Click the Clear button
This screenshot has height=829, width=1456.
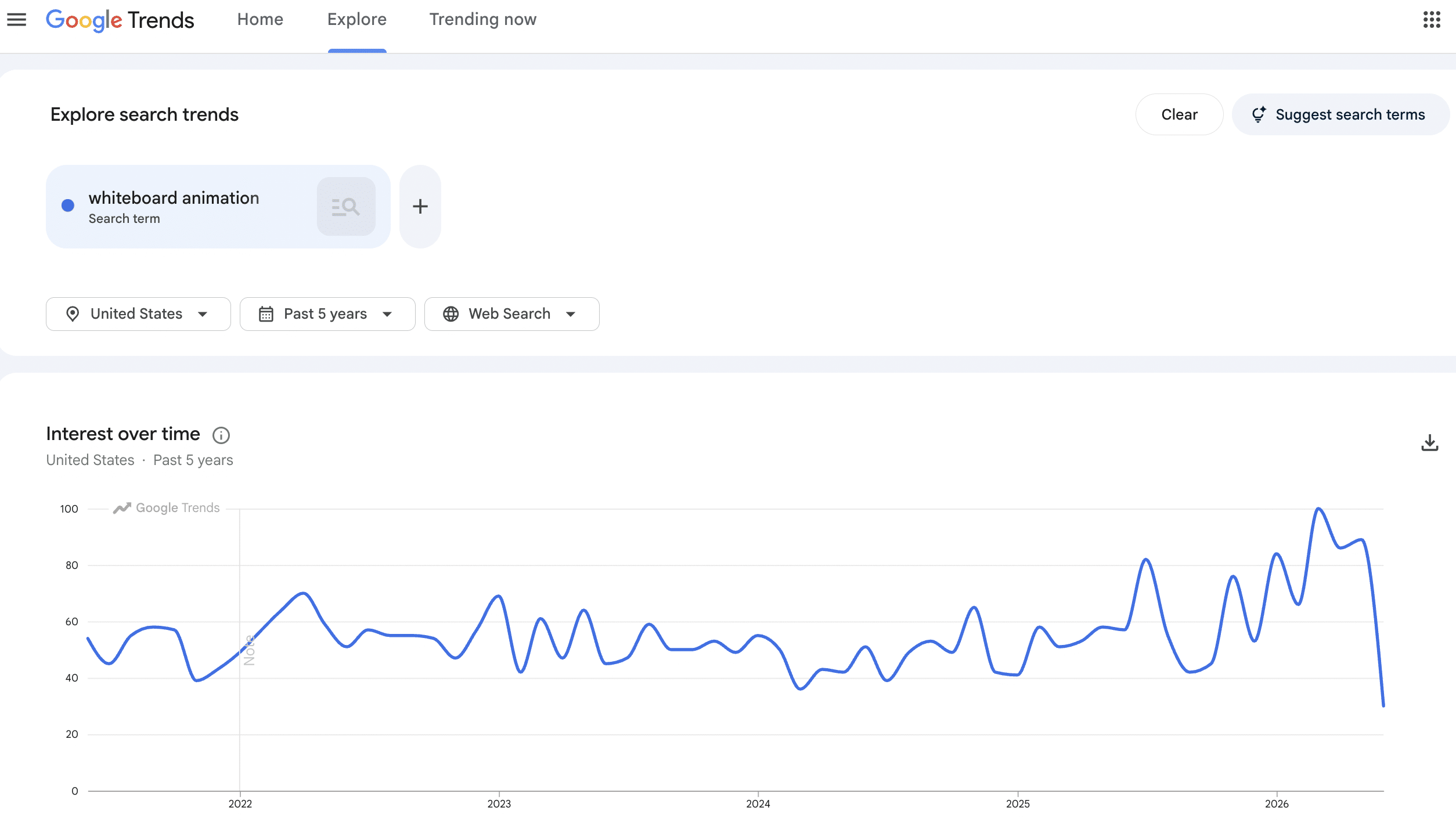[1179, 114]
